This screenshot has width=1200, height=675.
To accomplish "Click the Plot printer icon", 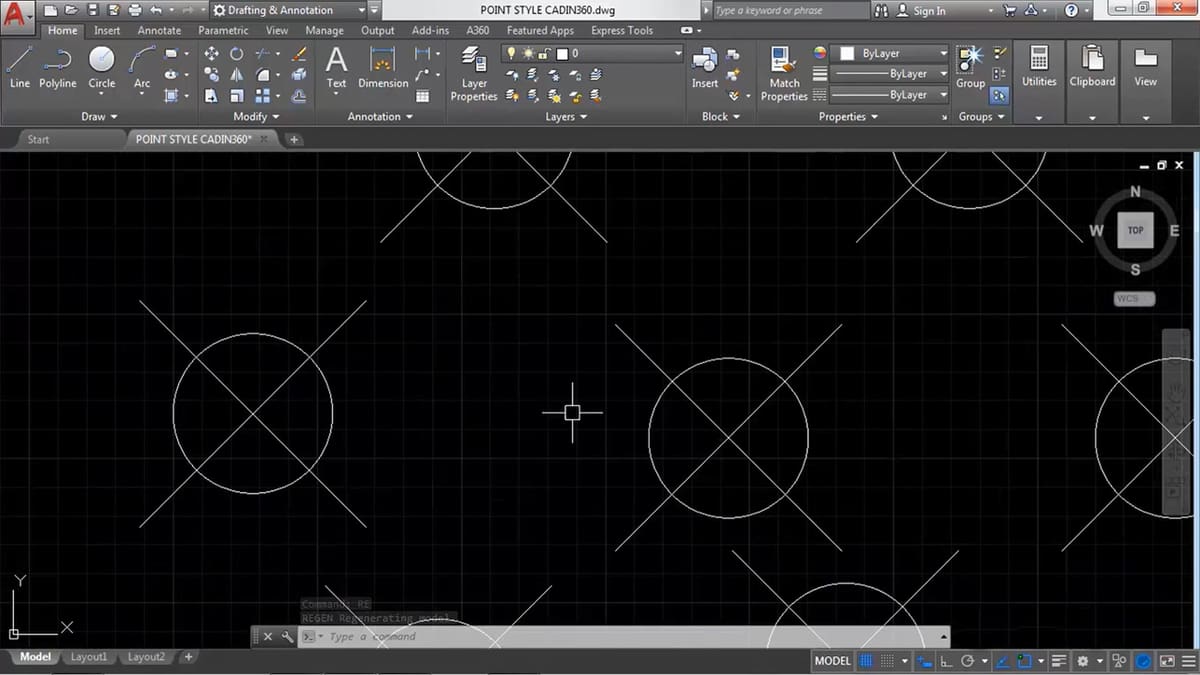I will 135,10.
